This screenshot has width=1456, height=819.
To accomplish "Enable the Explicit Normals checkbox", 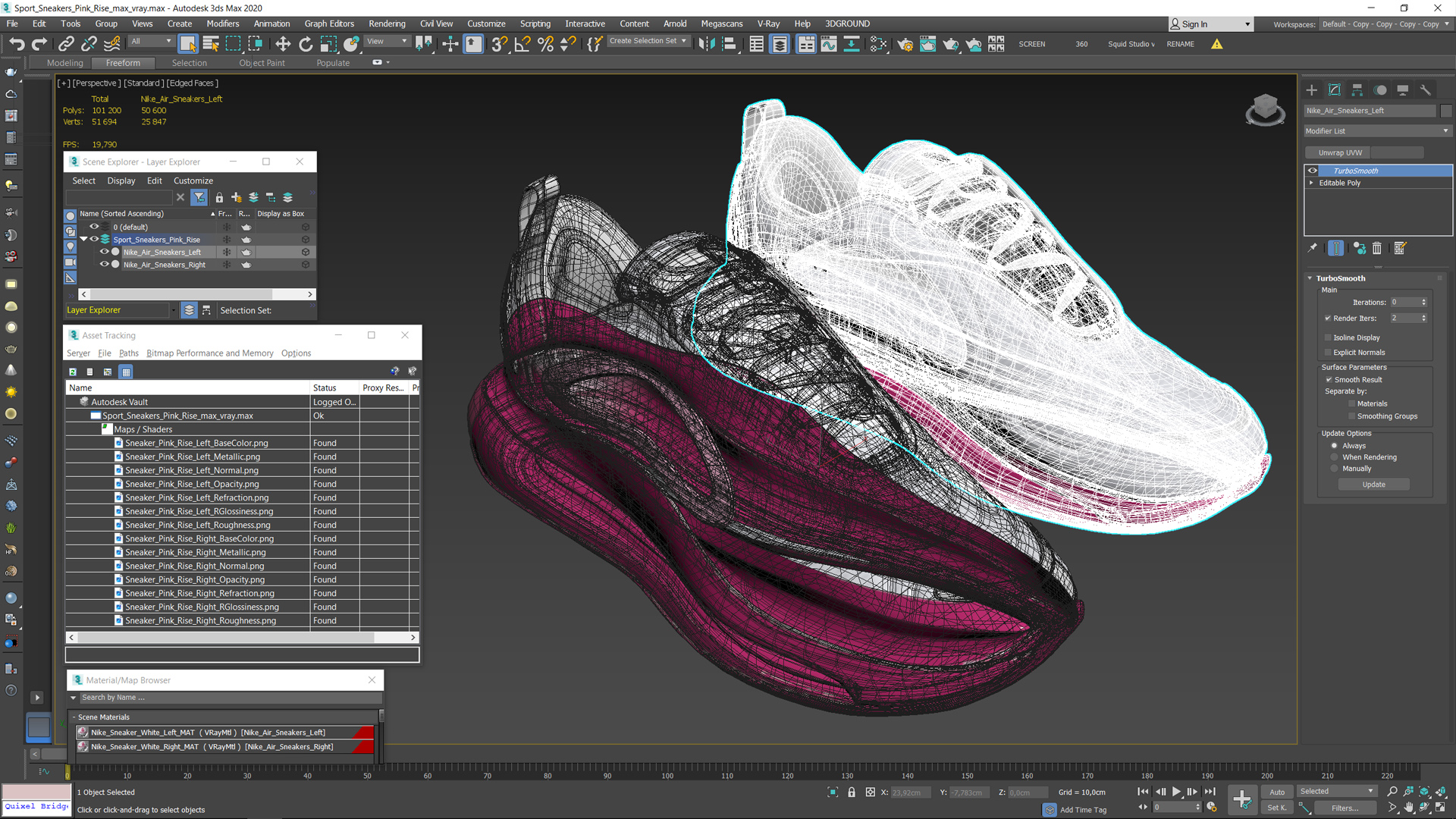I will (1328, 353).
